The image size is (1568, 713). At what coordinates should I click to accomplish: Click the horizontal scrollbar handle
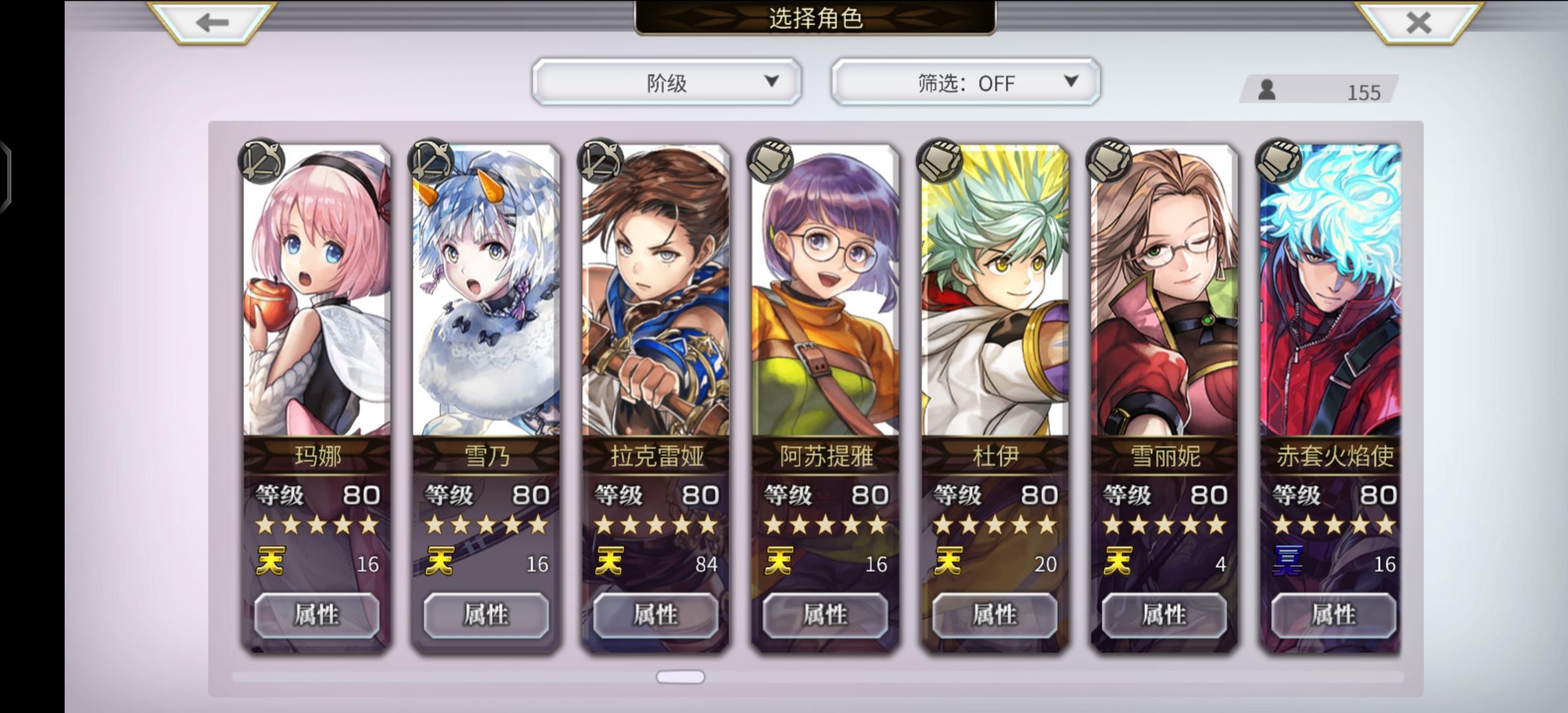[680, 677]
